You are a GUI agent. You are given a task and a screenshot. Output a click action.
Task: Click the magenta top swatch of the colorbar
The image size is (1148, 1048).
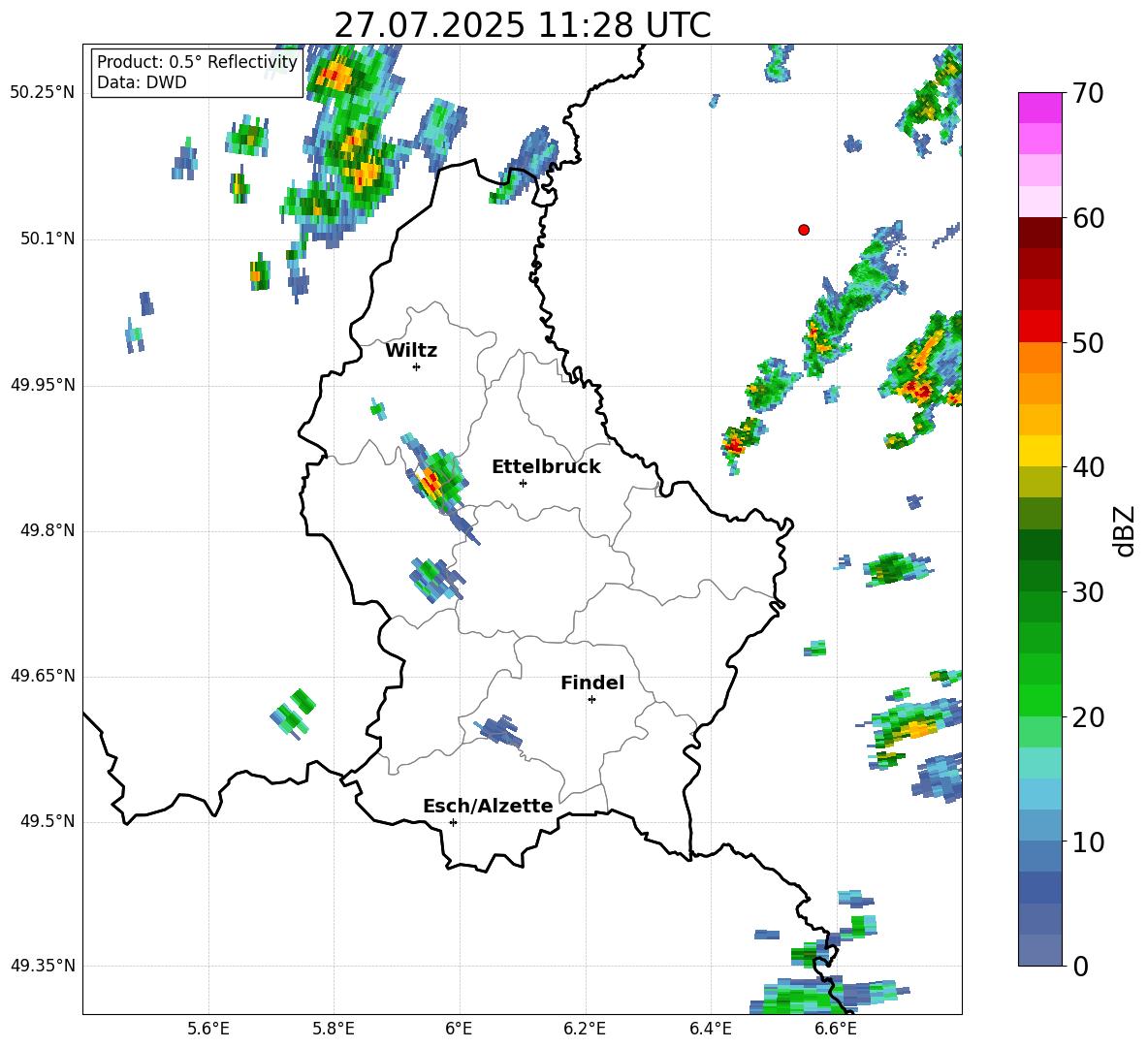pyautogui.click(x=1039, y=108)
